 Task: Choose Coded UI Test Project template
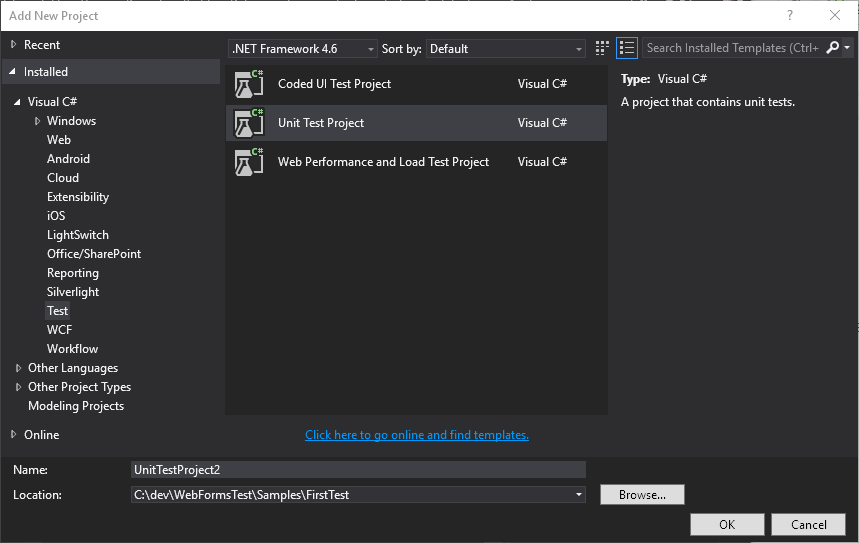click(416, 84)
